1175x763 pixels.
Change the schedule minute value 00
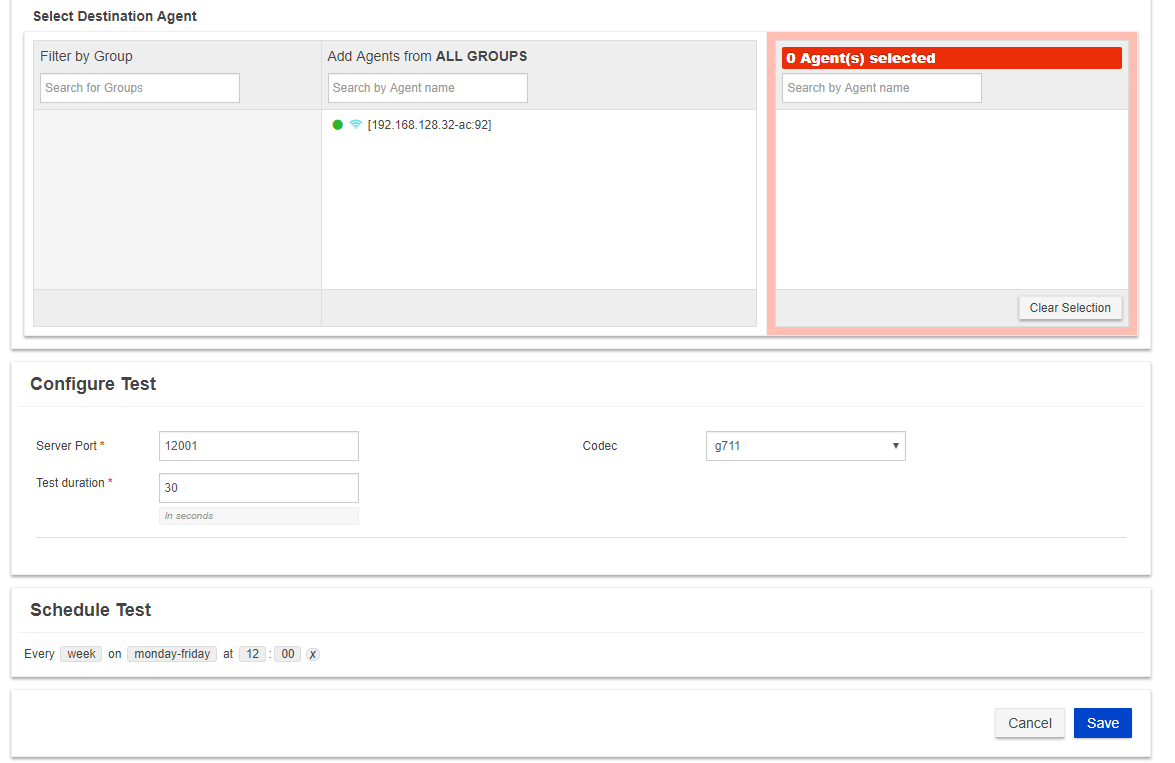point(288,654)
